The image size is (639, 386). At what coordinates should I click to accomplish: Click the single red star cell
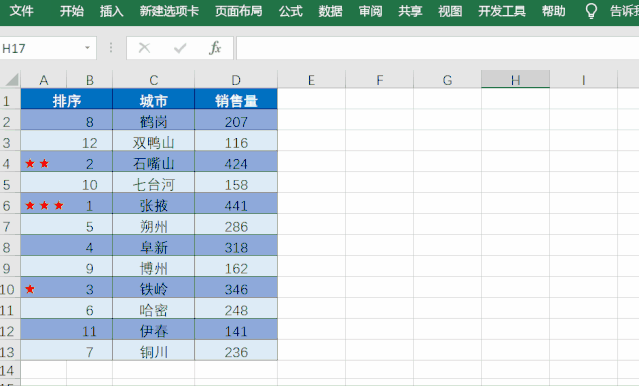(44, 287)
